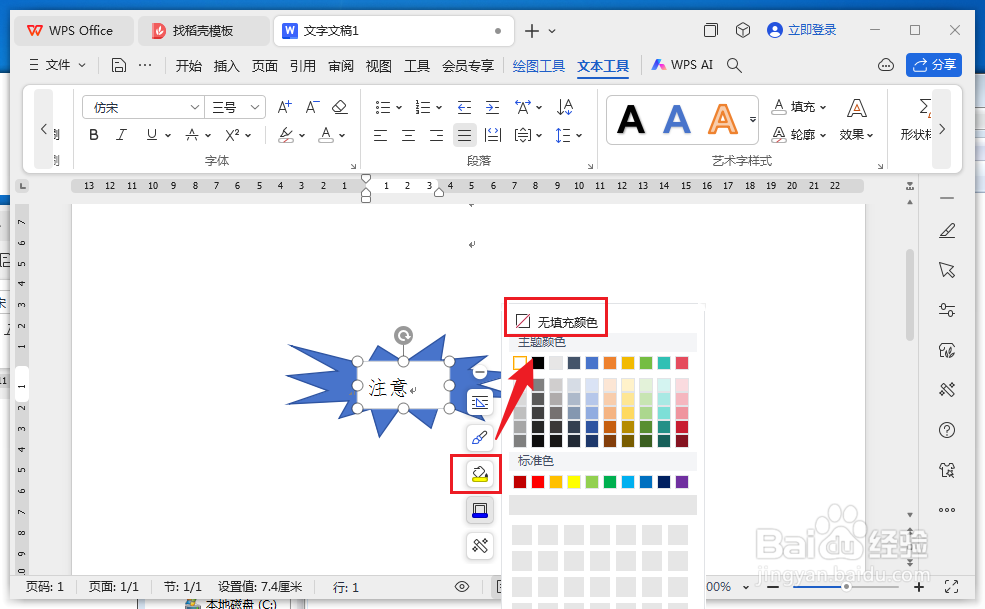Click the save icon in menu bar
The width and height of the screenshot is (985, 609).
(119, 65)
